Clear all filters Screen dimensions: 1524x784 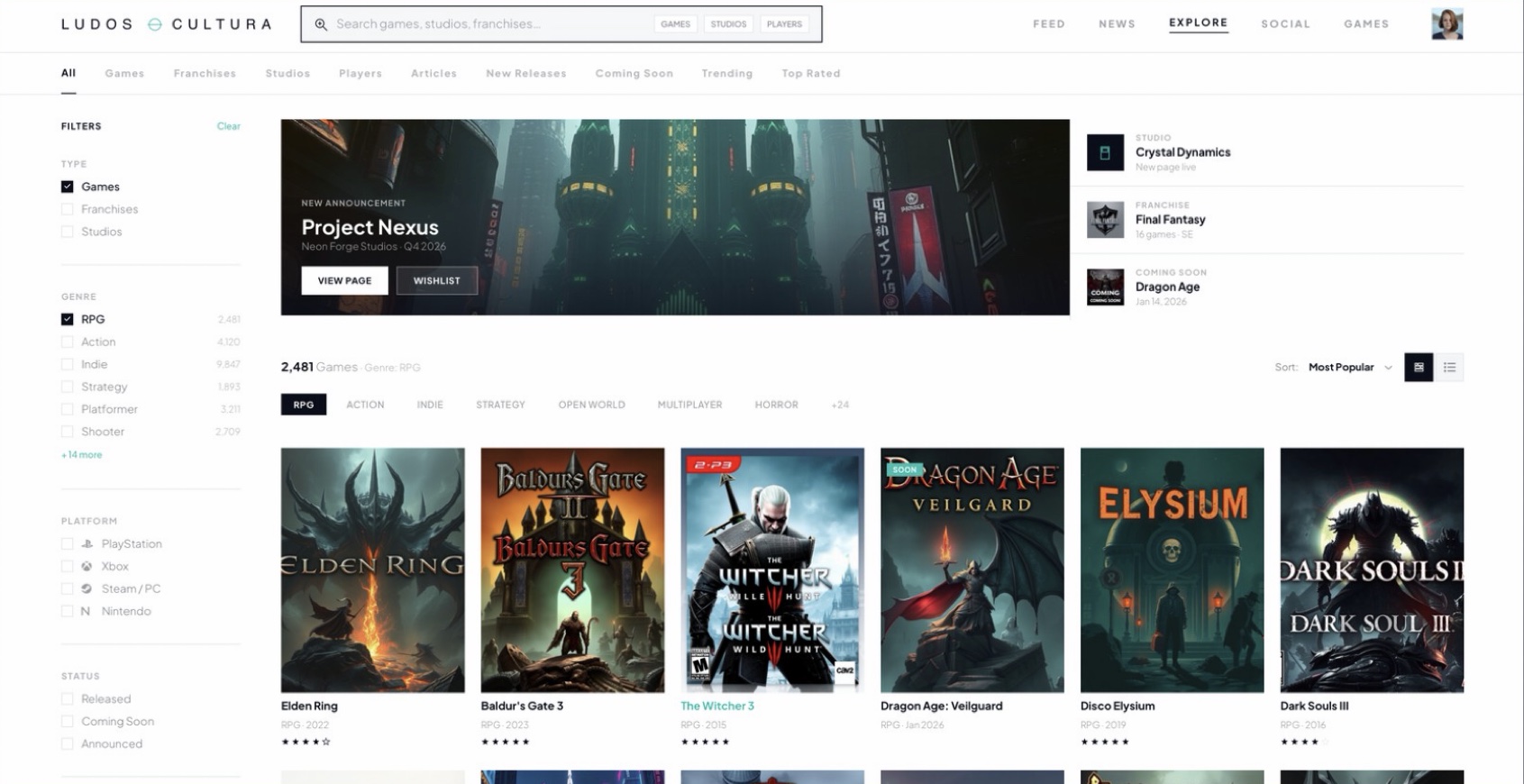click(229, 126)
